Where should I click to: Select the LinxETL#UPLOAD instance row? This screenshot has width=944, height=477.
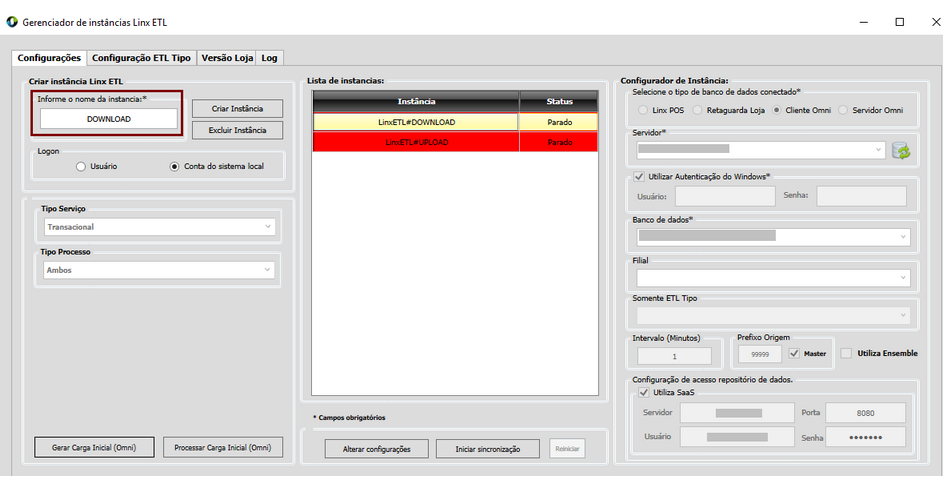tap(416, 142)
